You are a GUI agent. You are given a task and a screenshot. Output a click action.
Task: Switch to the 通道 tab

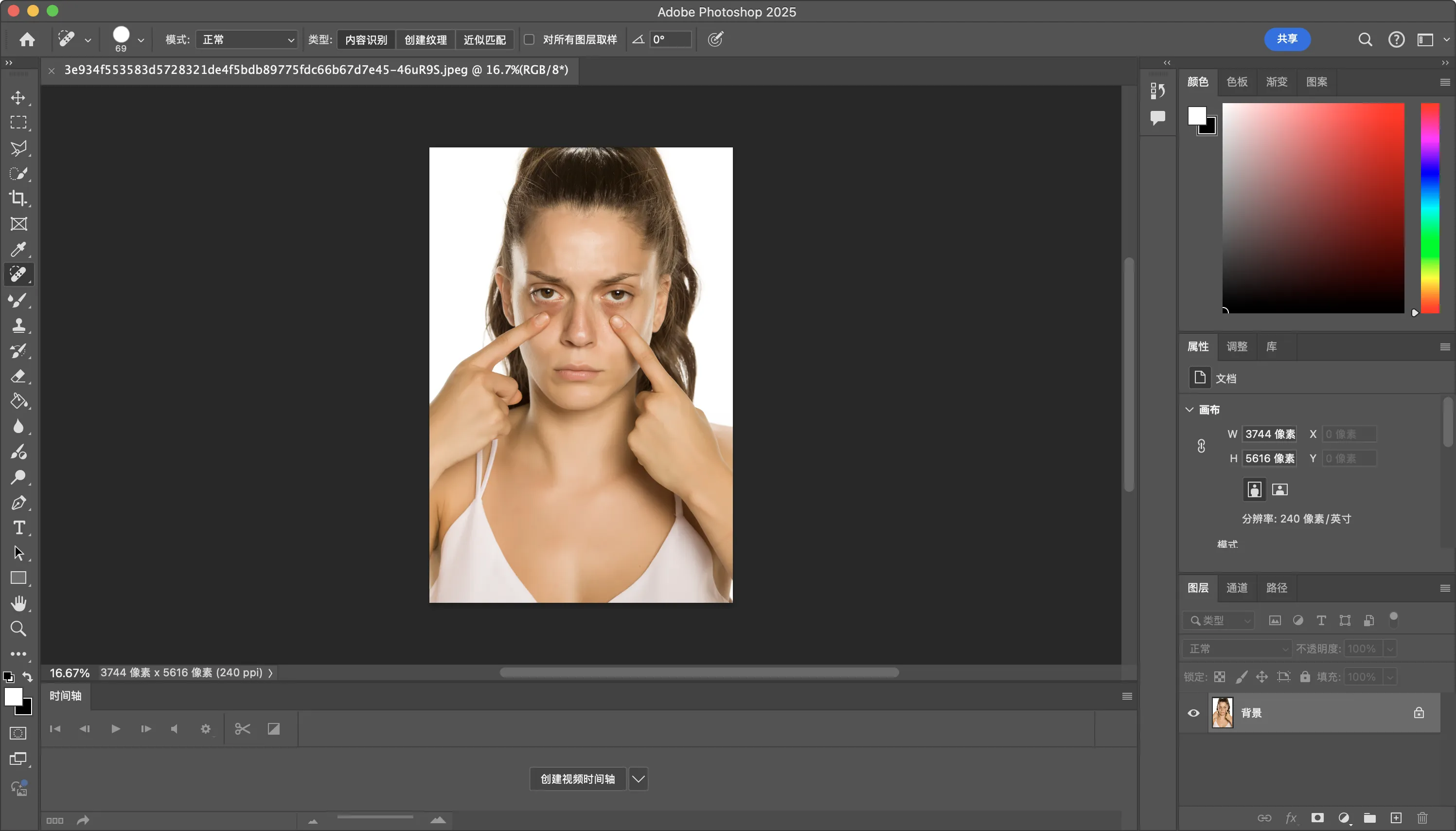click(x=1237, y=588)
